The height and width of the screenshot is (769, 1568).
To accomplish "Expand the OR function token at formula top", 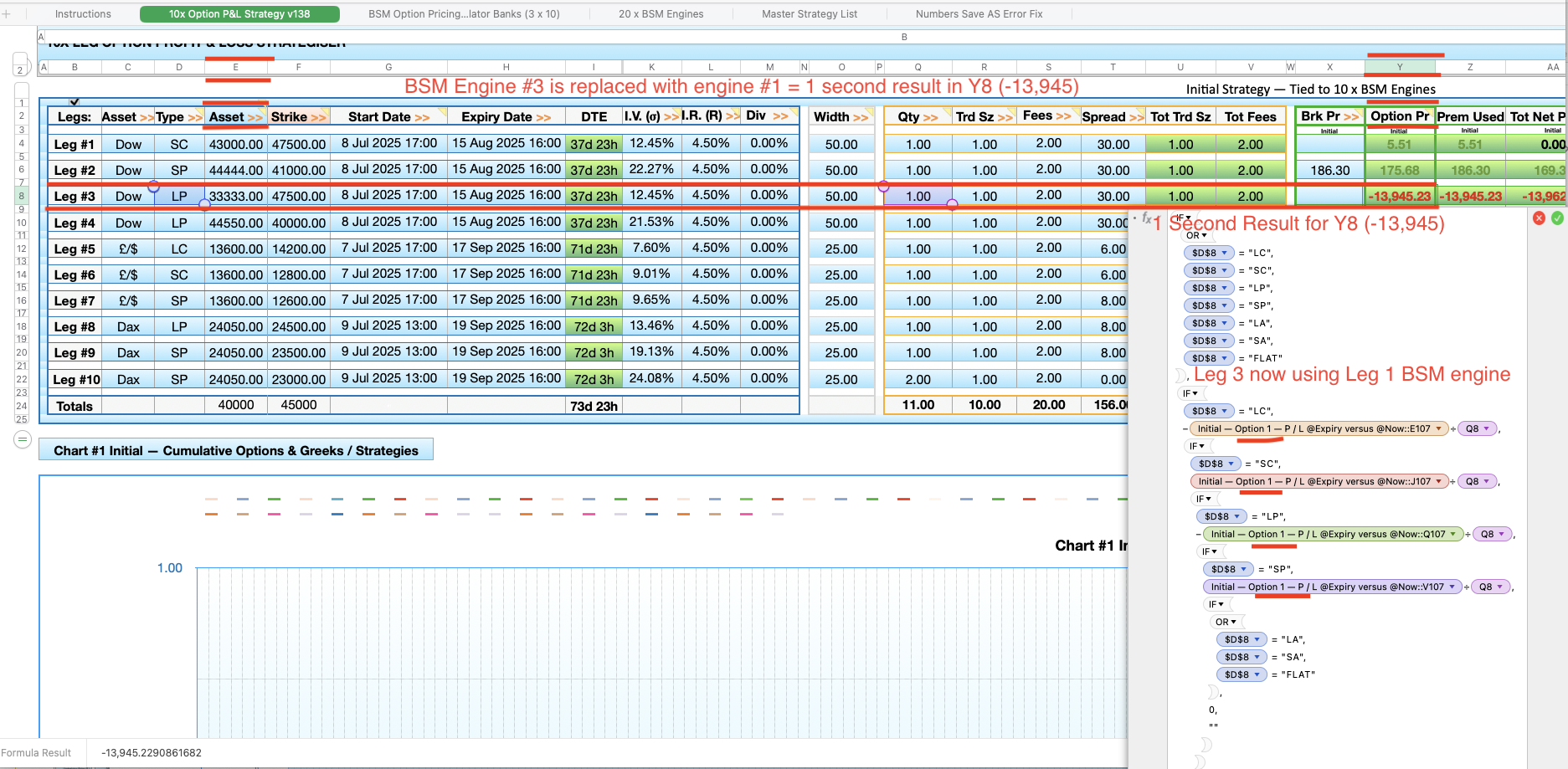I will click(x=1204, y=235).
